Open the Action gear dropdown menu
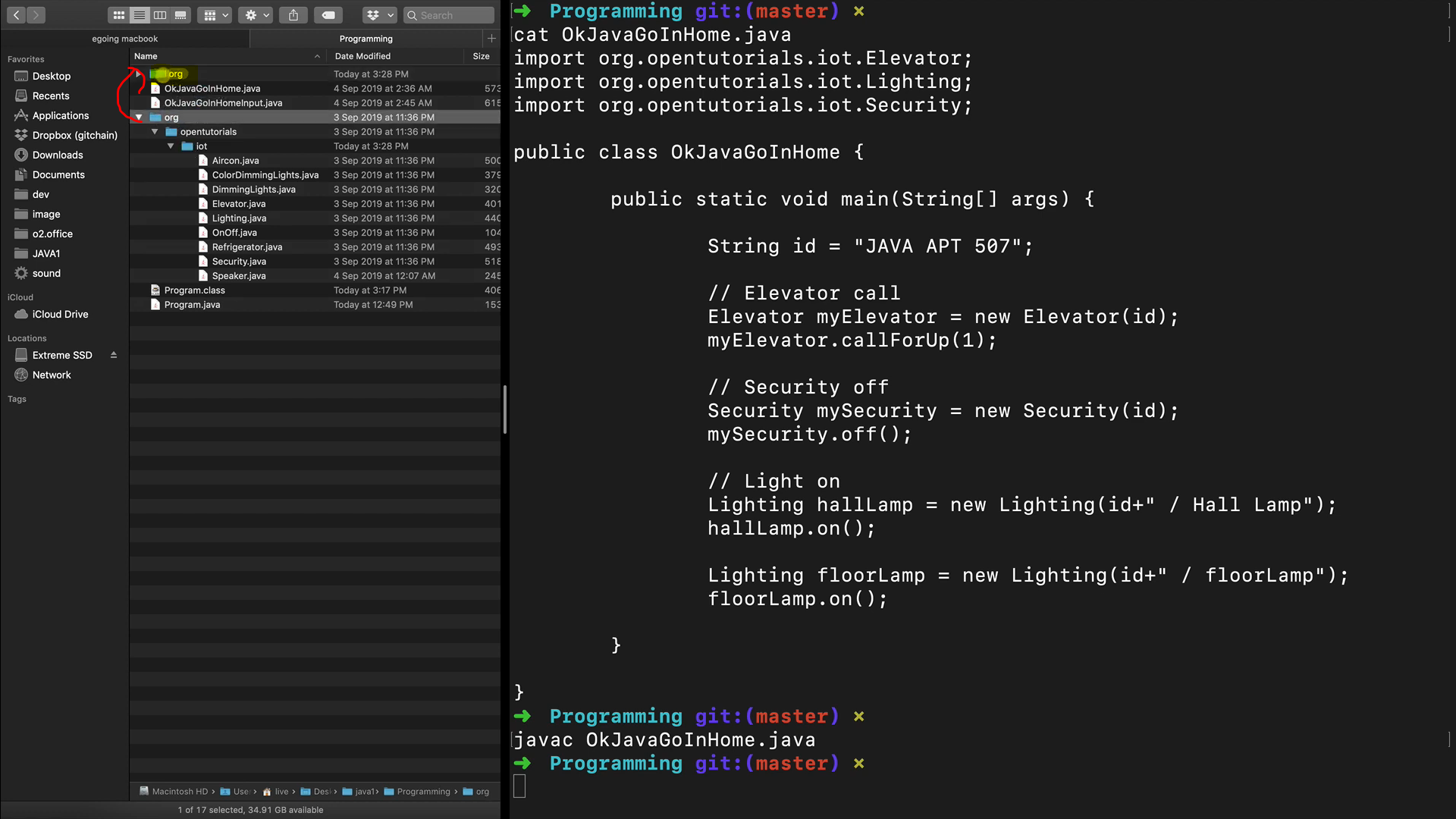Image resolution: width=1456 pixels, height=819 pixels. [257, 15]
